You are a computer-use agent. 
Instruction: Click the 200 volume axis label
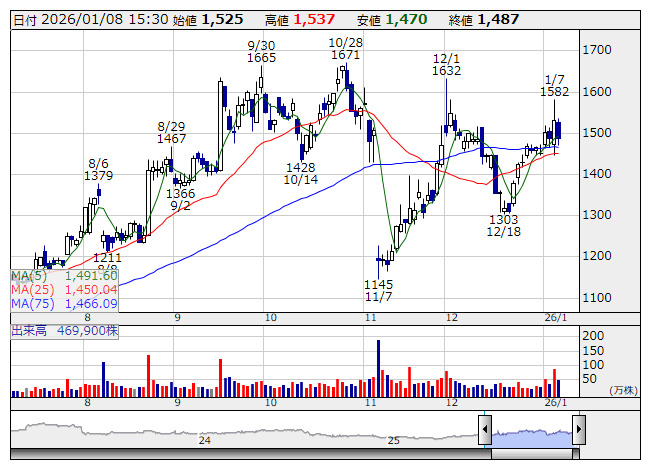[593, 336]
